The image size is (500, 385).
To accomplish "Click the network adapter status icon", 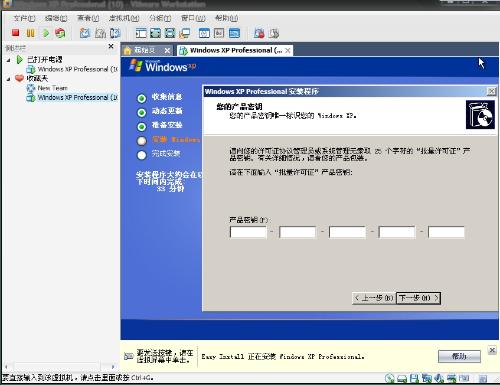I will tap(427, 378).
